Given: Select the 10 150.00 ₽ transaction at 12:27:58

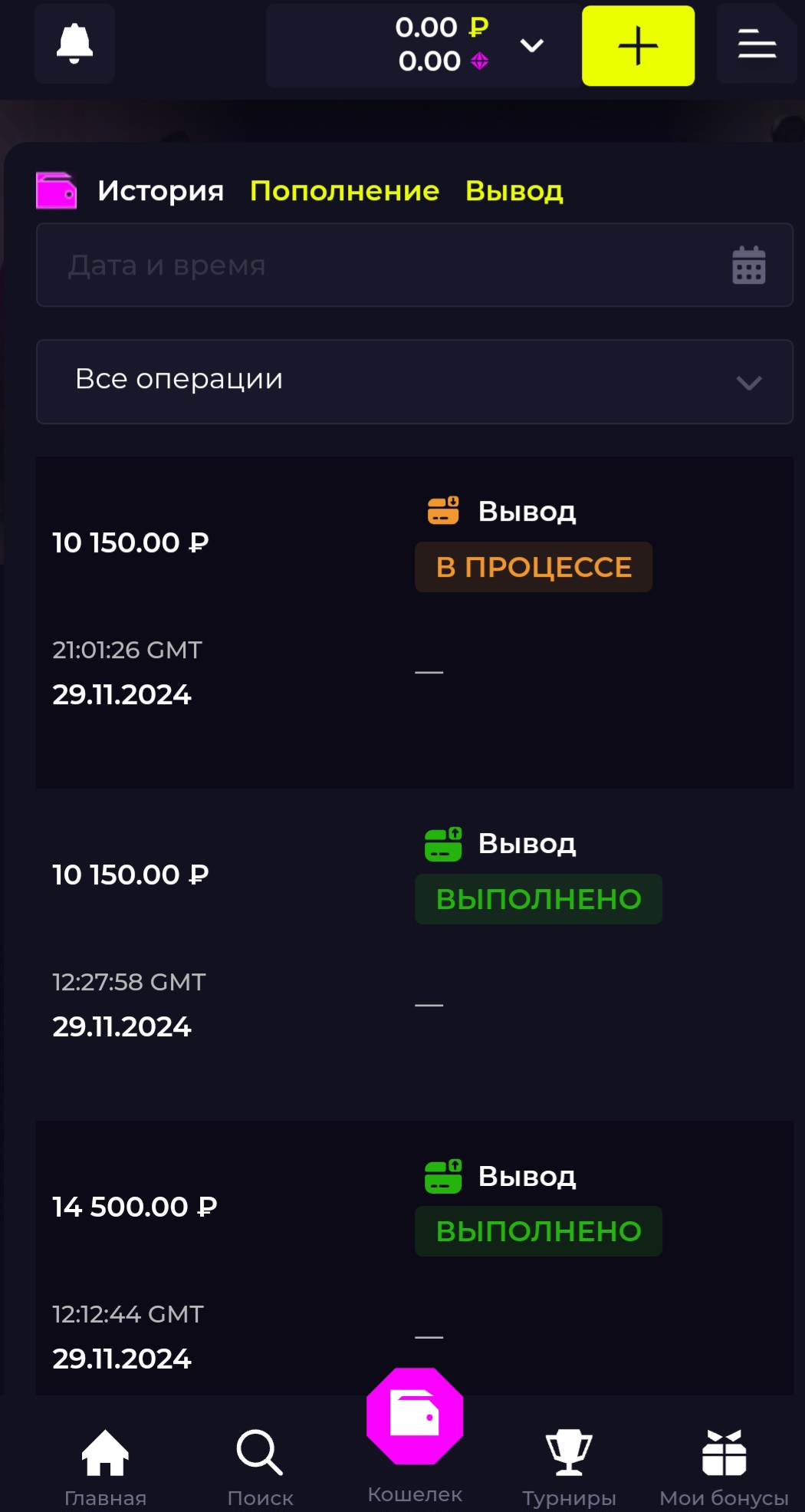Looking at the screenshot, I should pyautogui.click(x=130, y=875).
